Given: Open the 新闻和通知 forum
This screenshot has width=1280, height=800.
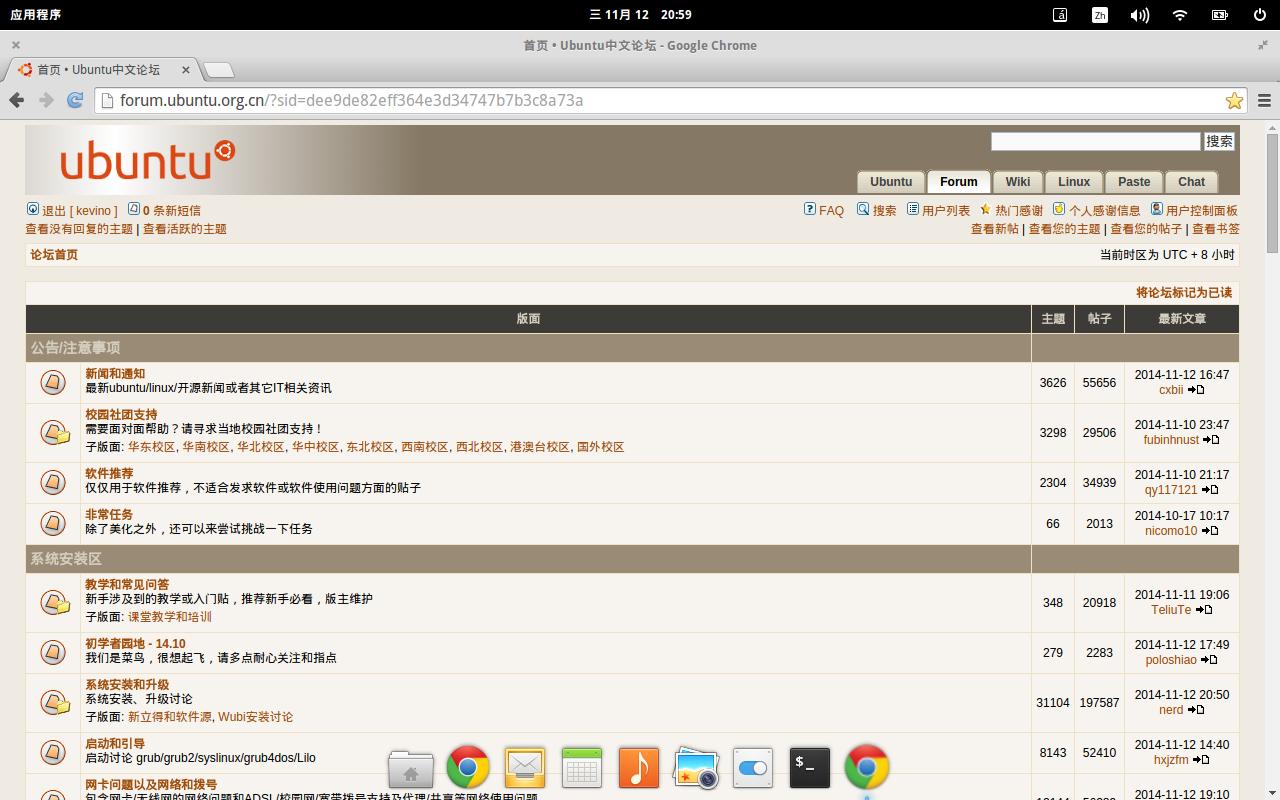Looking at the screenshot, I should tap(115, 374).
